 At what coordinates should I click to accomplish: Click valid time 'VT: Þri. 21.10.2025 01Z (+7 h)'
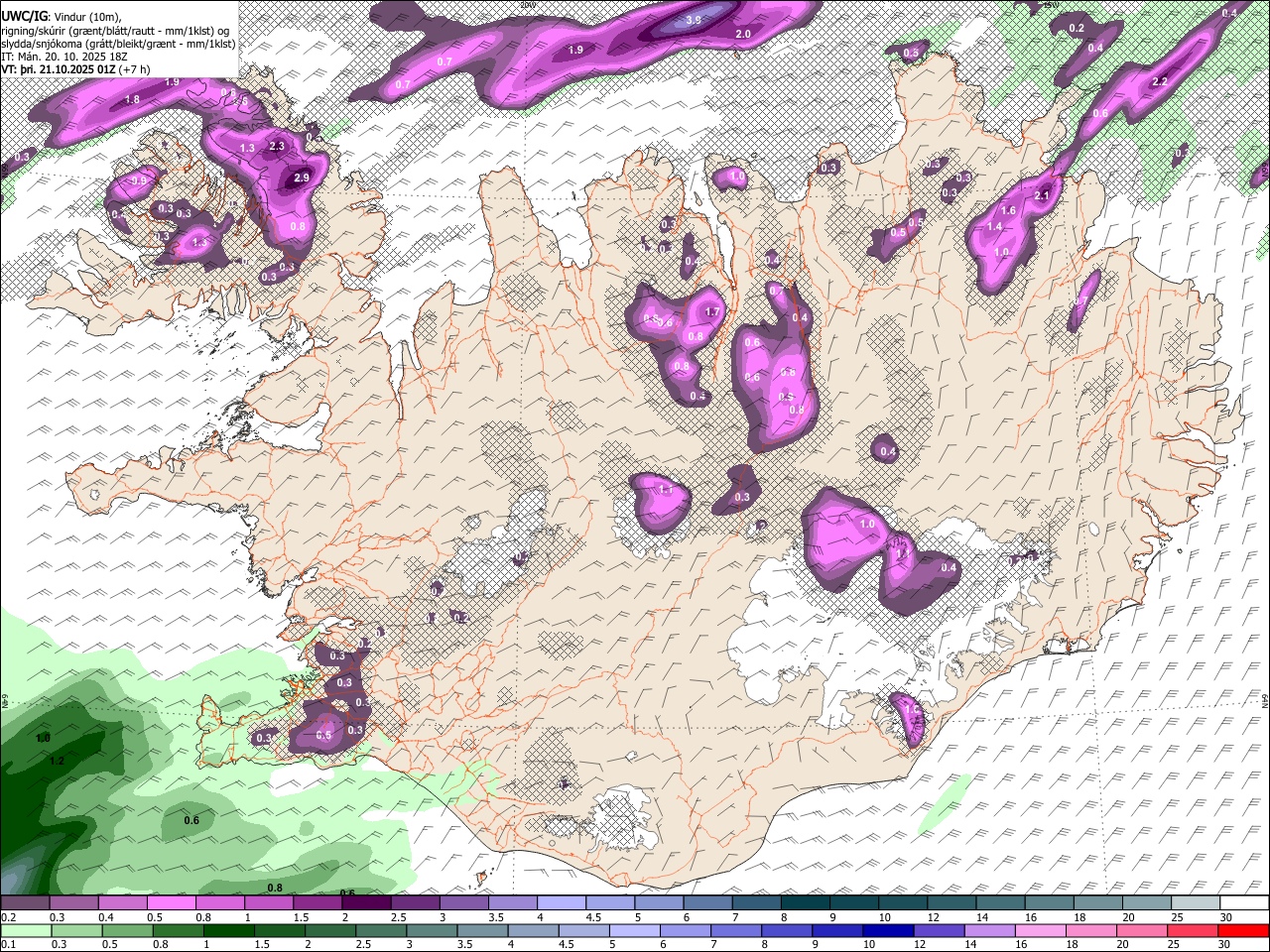pos(76,69)
